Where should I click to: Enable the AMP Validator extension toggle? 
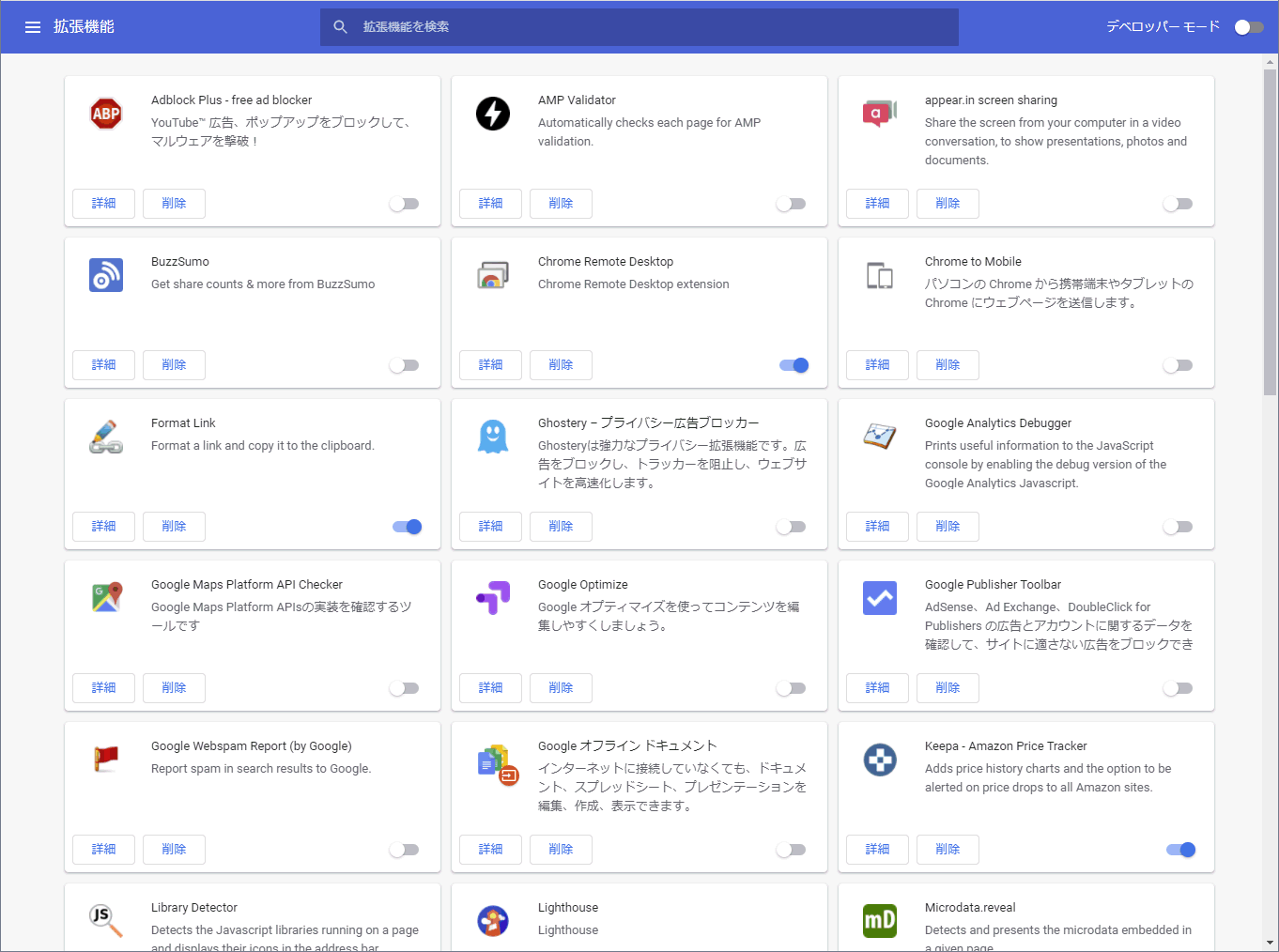tap(792, 204)
